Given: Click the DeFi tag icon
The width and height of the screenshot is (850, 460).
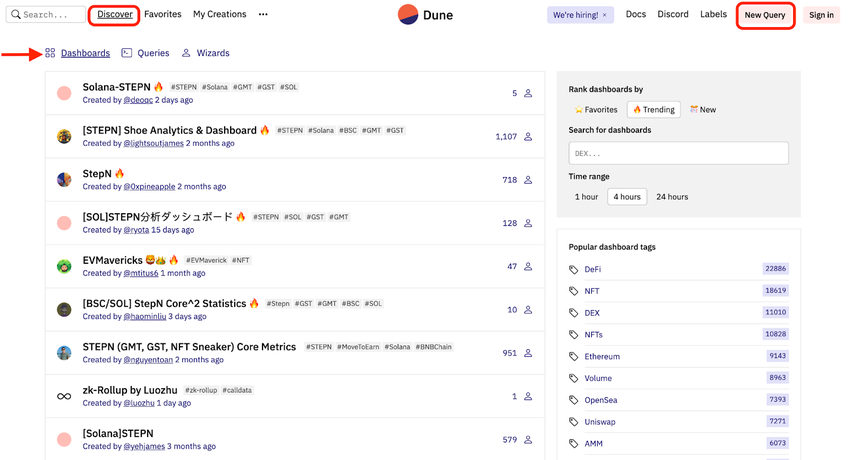Looking at the screenshot, I should (574, 269).
